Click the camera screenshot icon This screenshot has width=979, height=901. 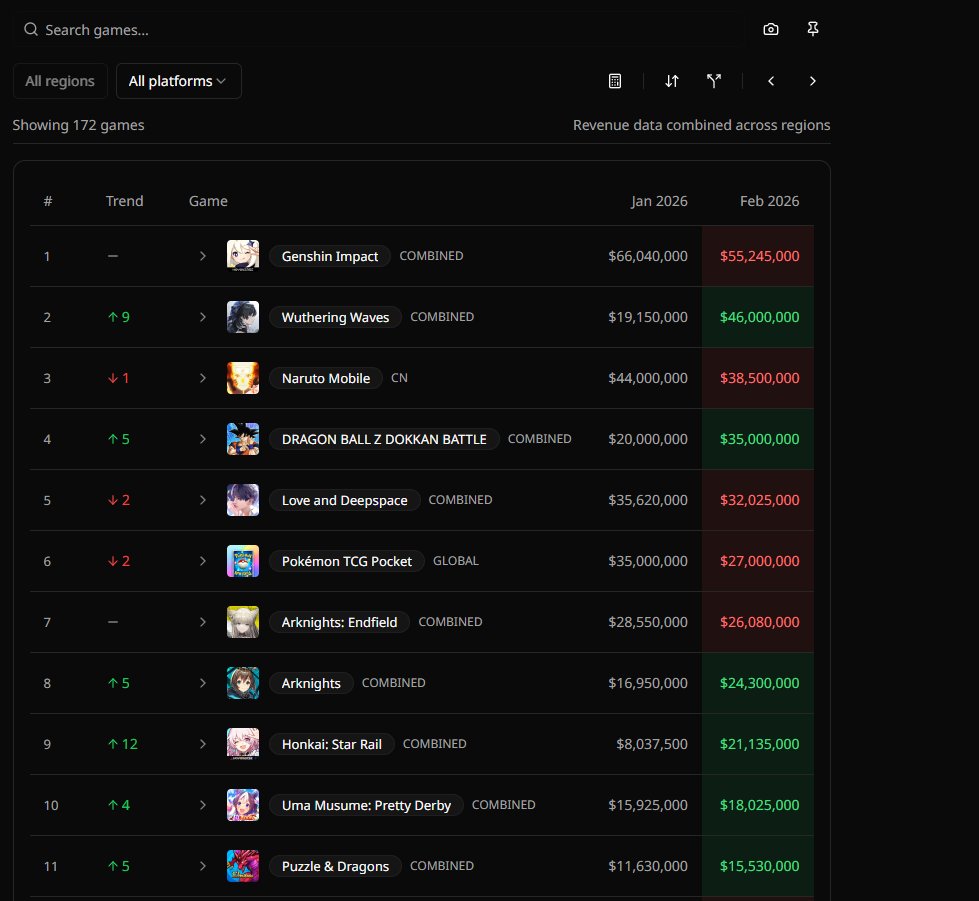click(x=770, y=29)
